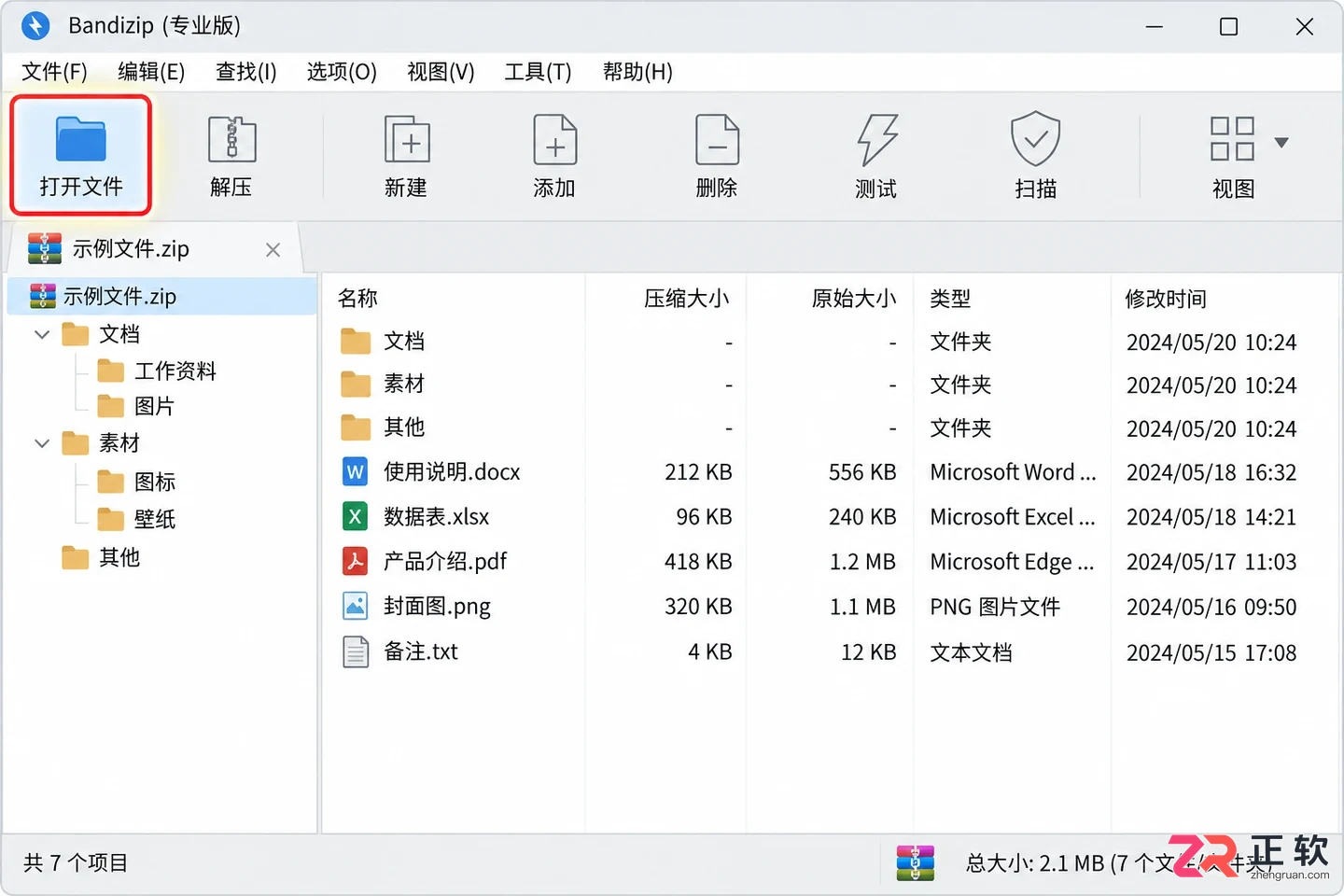
Task: Click the 删除 delete icon
Action: pos(717,140)
